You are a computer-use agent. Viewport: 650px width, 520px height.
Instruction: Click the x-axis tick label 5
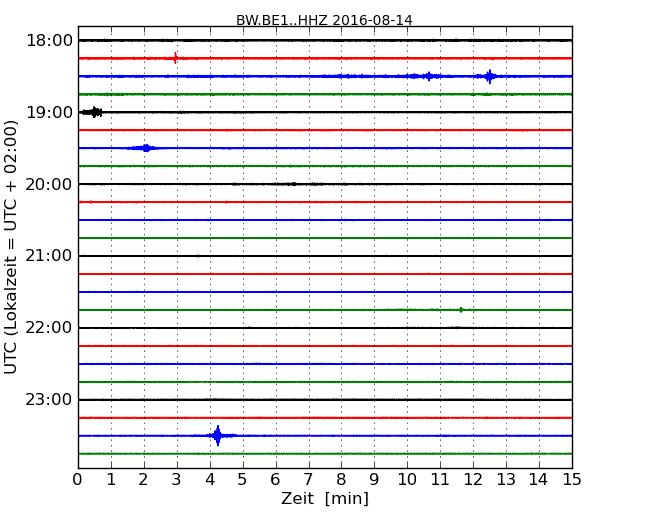coord(242,480)
